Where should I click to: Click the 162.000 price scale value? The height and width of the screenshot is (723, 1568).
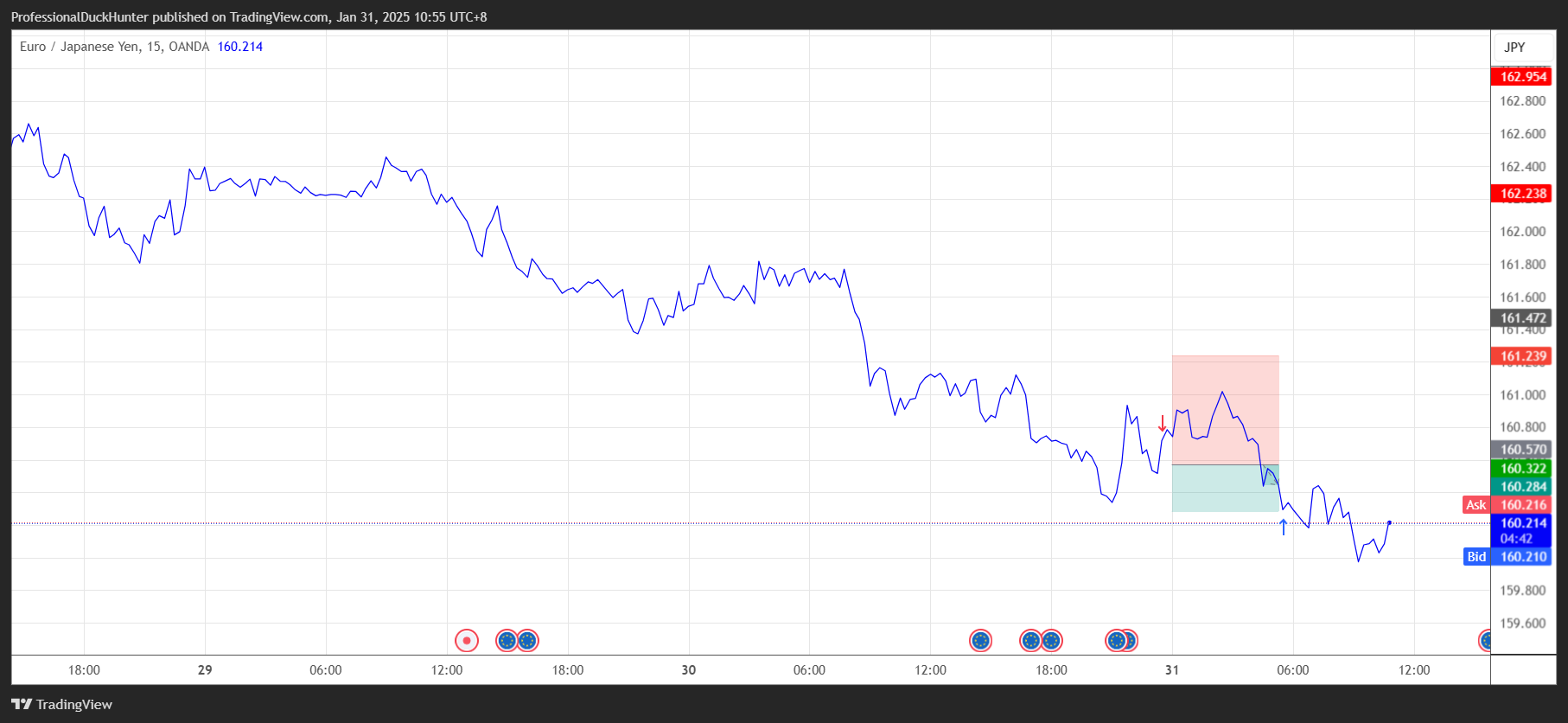1522,232
